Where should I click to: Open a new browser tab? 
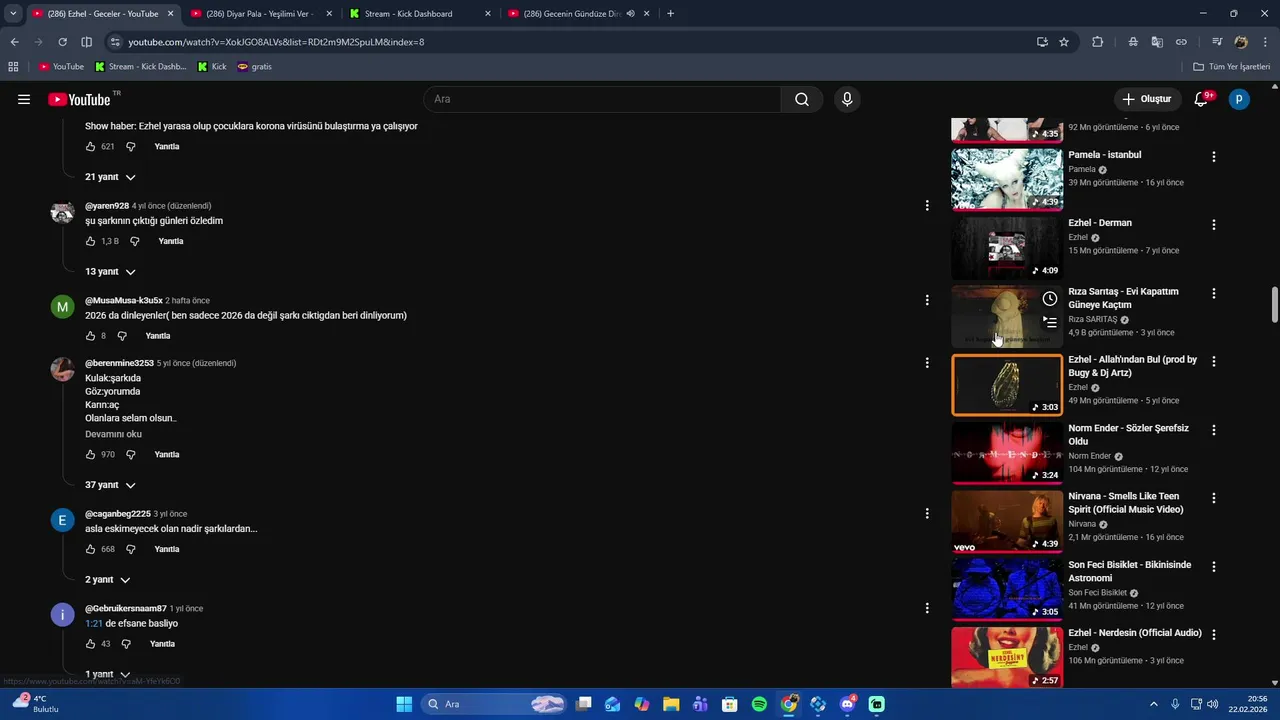(670, 14)
